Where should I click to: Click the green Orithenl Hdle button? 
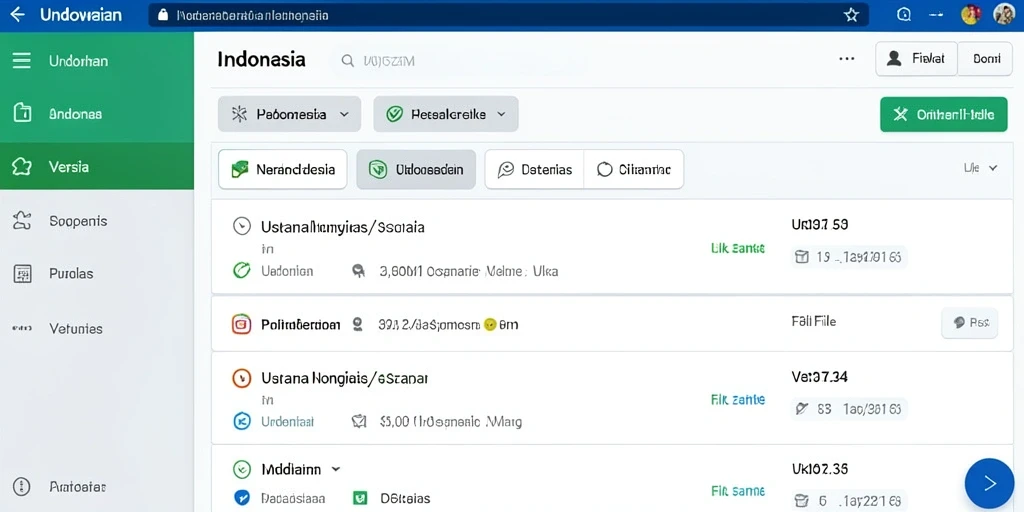click(944, 114)
